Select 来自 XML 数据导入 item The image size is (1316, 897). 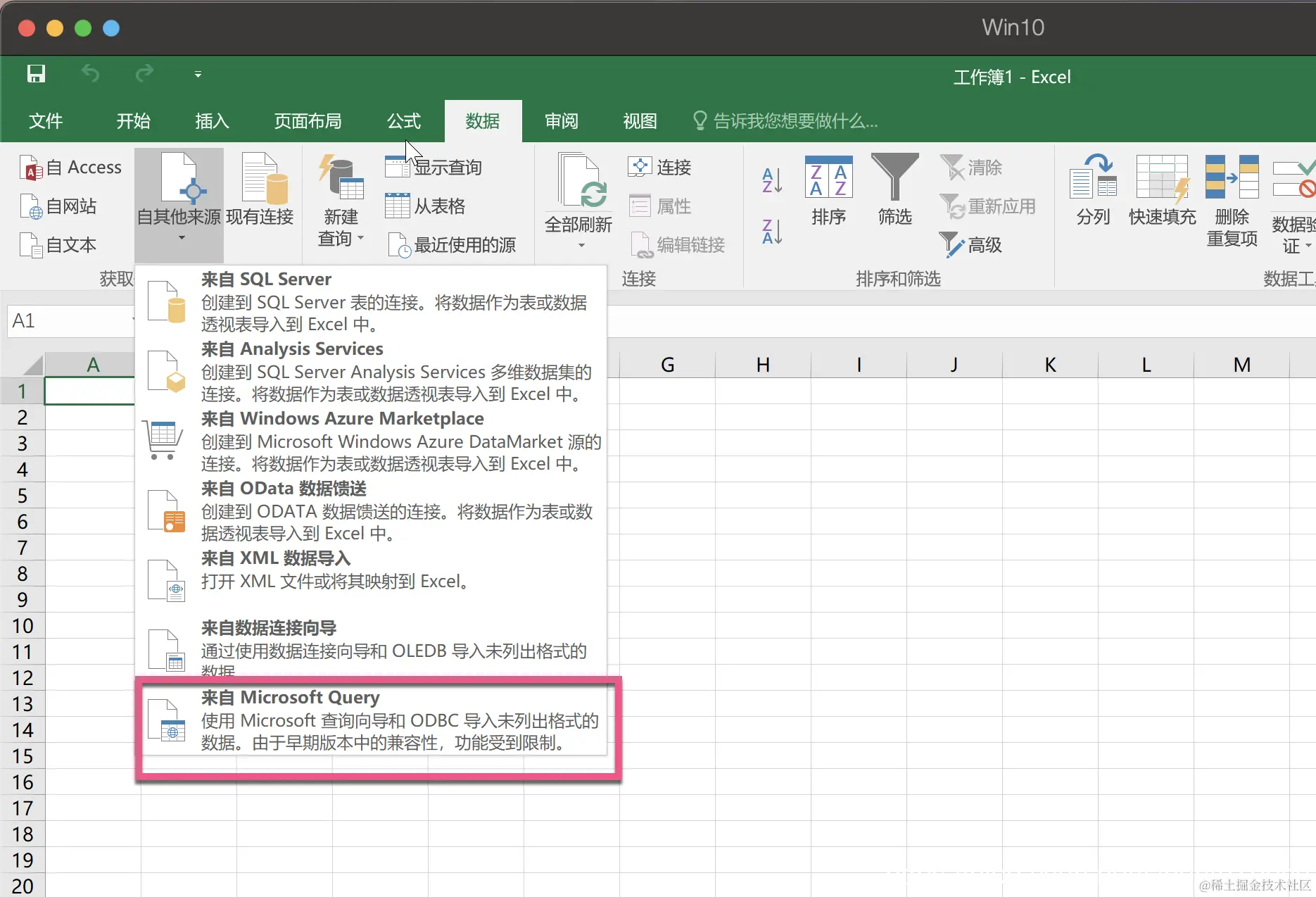point(371,580)
